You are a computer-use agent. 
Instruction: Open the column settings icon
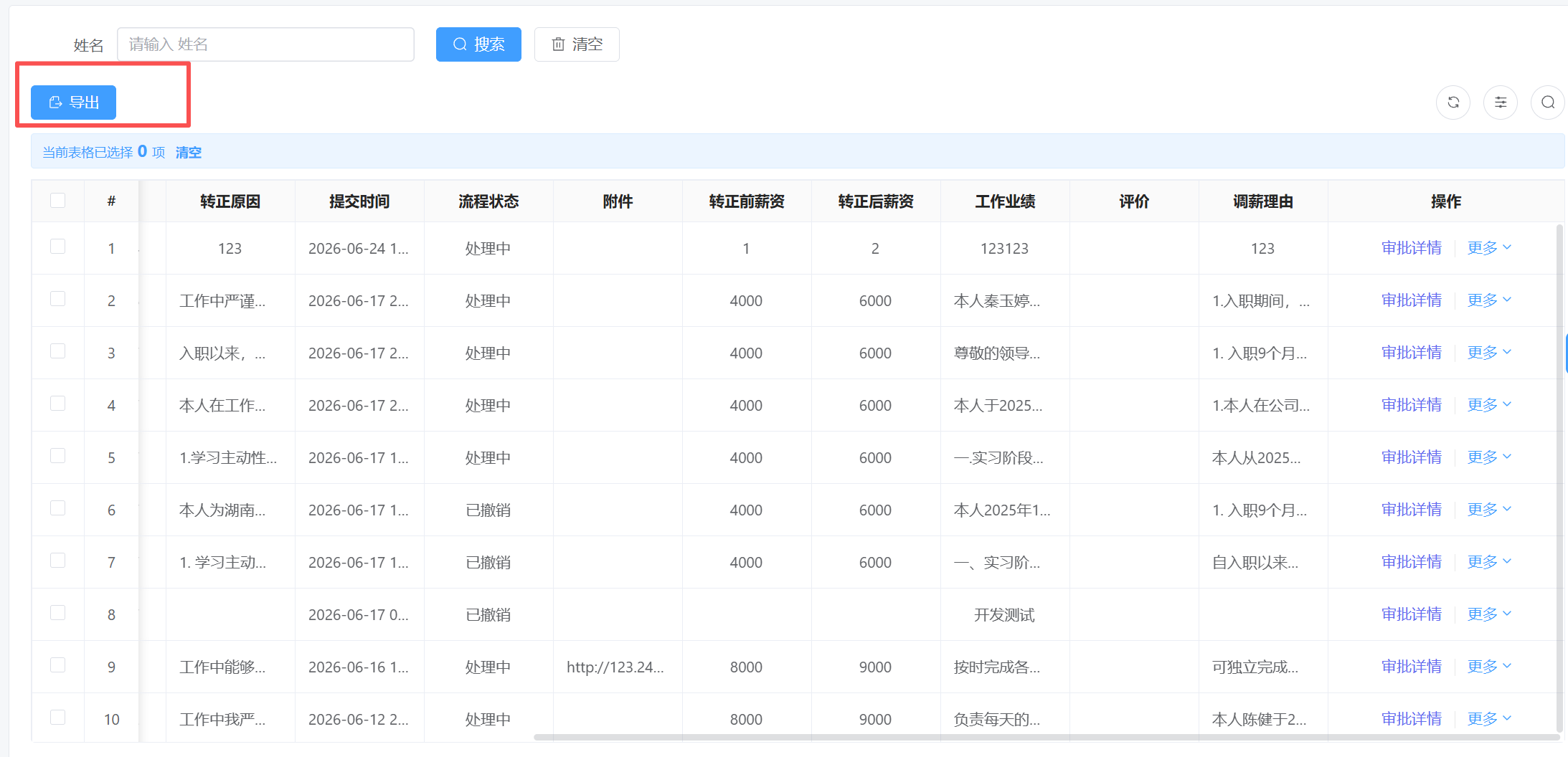[x=1501, y=103]
